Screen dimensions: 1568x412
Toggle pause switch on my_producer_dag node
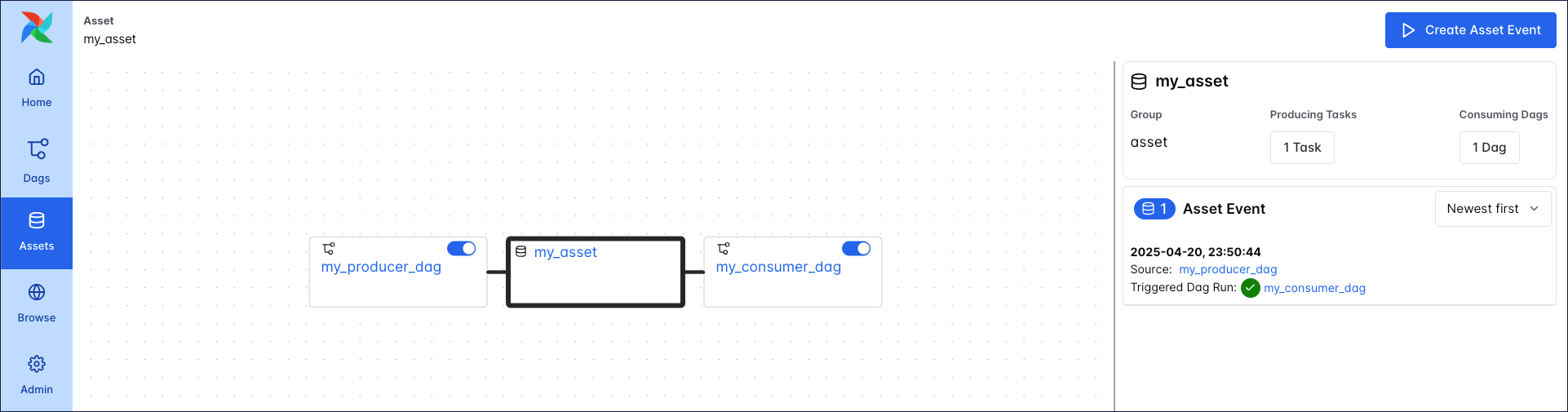[461, 249]
